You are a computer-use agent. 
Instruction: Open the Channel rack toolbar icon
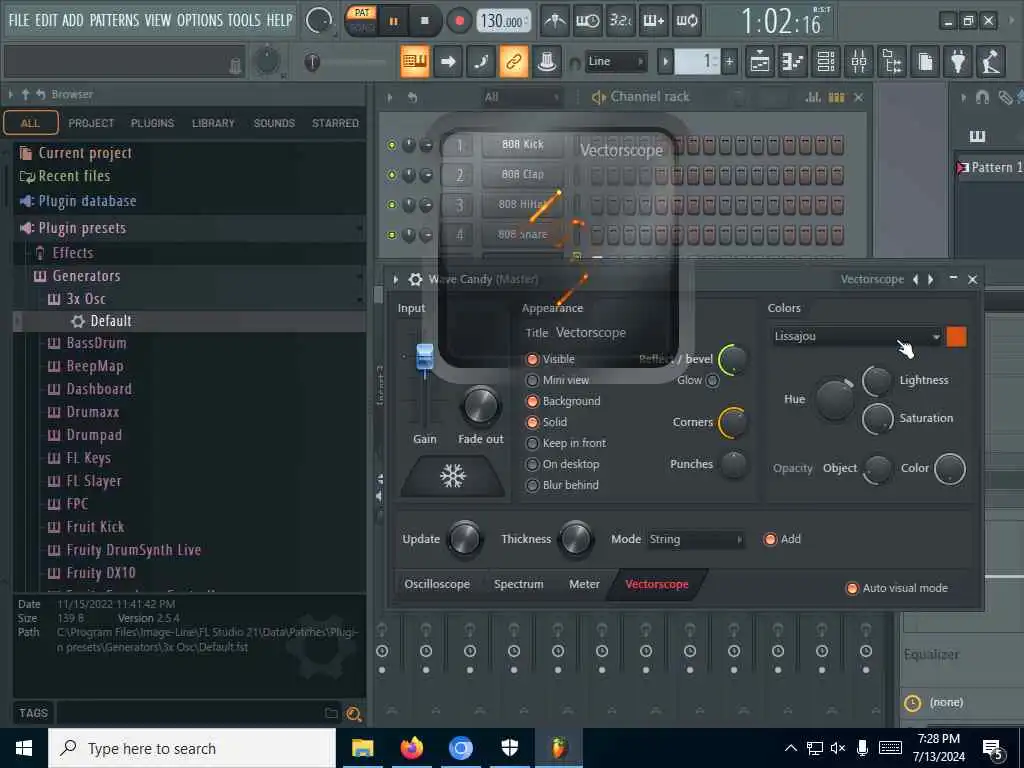(x=826, y=62)
